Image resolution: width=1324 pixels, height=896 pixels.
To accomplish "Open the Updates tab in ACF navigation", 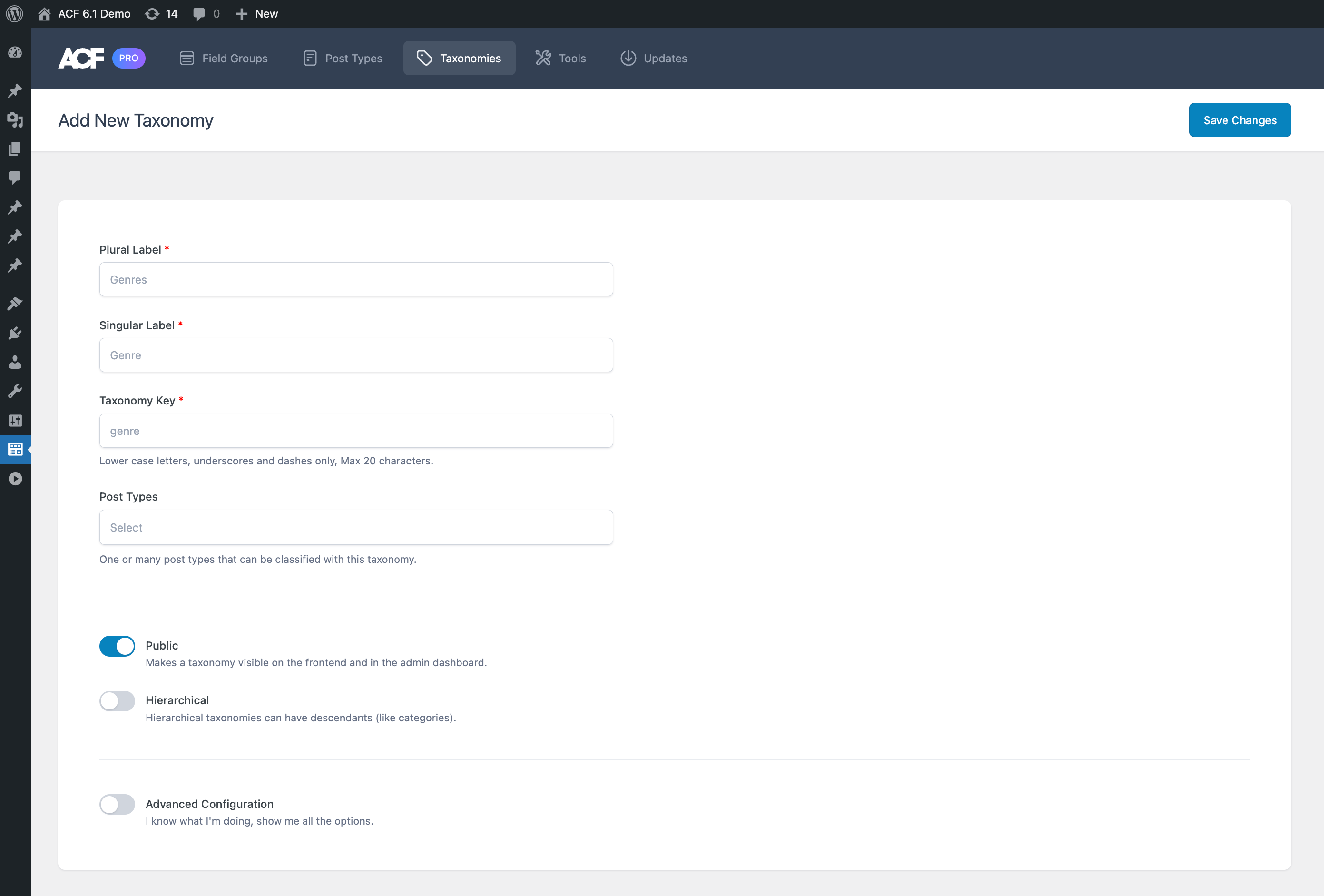I will click(654, 58).
